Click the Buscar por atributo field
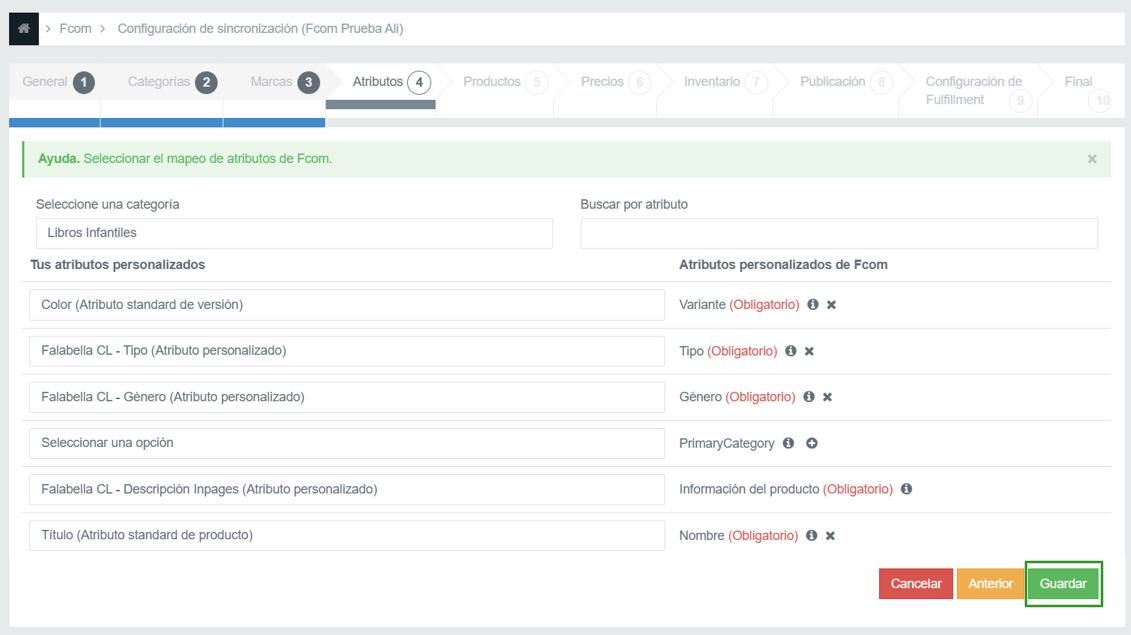 838,233
